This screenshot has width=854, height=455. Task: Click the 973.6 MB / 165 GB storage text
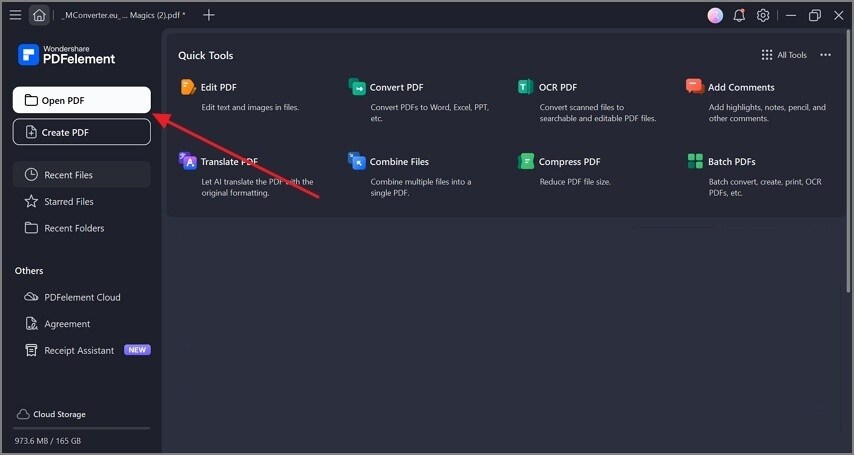[48, 441]
